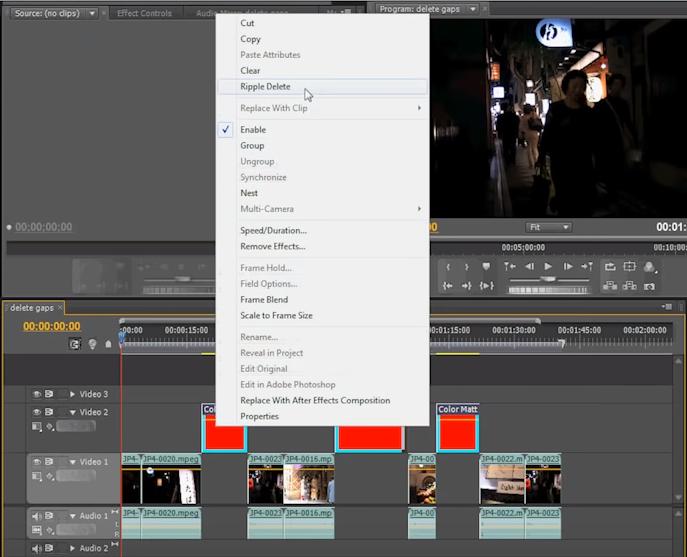Image resolution: width=687 pixels, height=557 pixels.
Task: Click the Set Encore Chapter Marker icon
Action: [x=92, y=344]
